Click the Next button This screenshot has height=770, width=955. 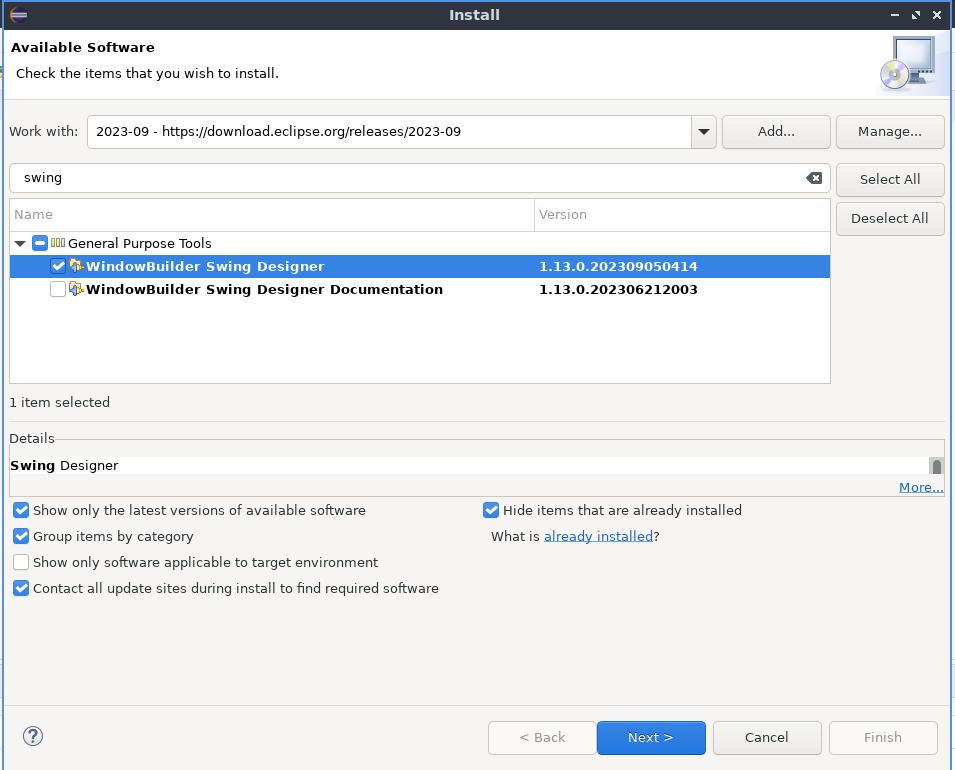[x=650, y=738]
